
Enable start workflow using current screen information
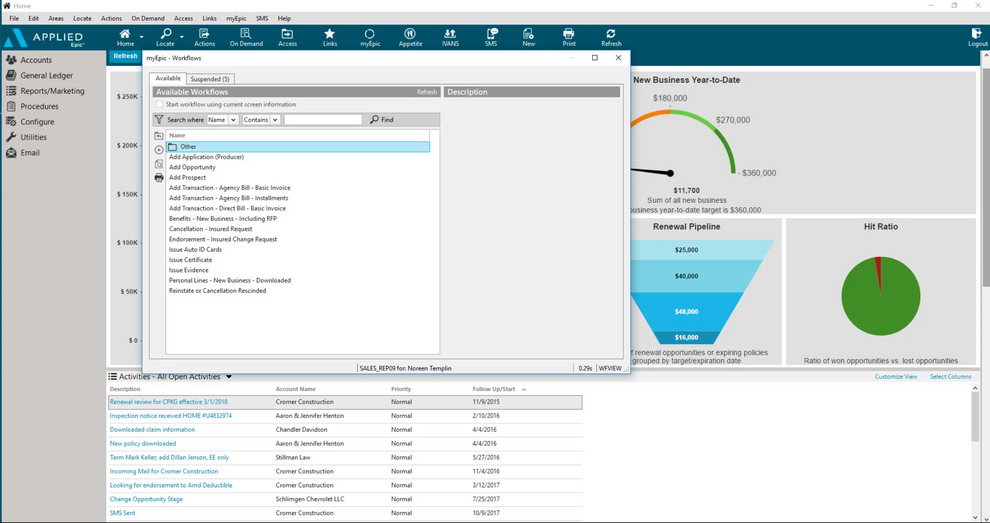[x=161, y=104]
